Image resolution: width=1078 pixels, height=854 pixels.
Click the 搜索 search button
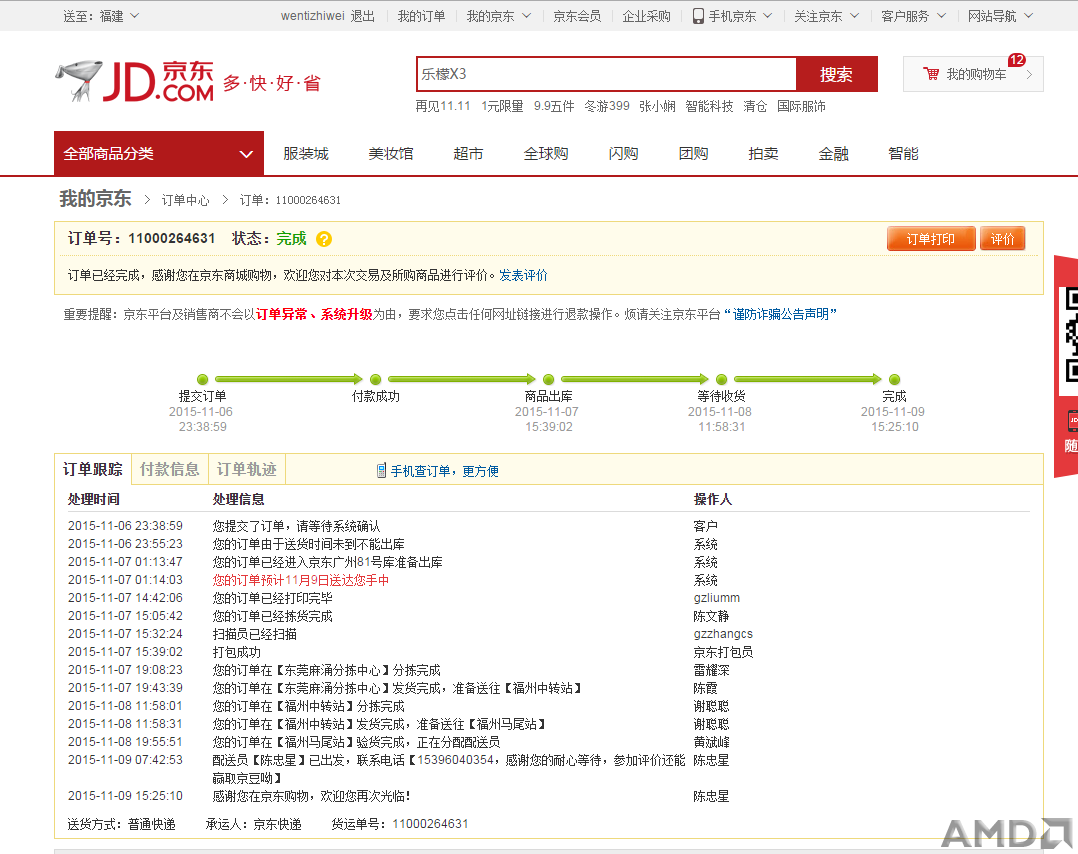[836, 74]
